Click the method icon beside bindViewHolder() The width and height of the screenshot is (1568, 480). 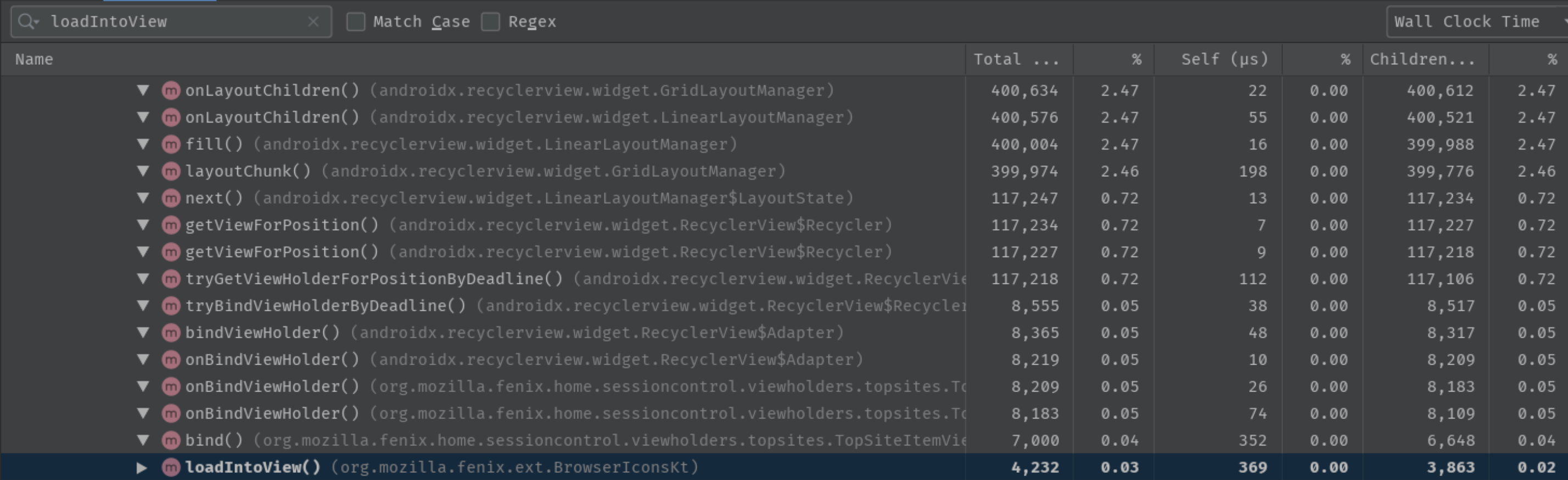(171, 333)
